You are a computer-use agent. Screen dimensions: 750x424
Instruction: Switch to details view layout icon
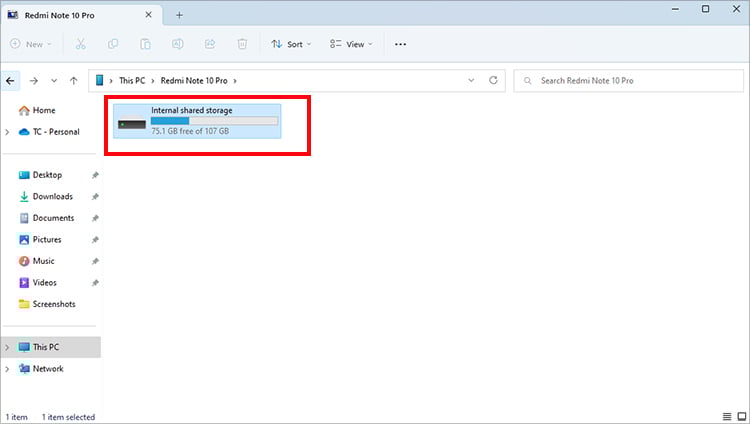point(726,416)
